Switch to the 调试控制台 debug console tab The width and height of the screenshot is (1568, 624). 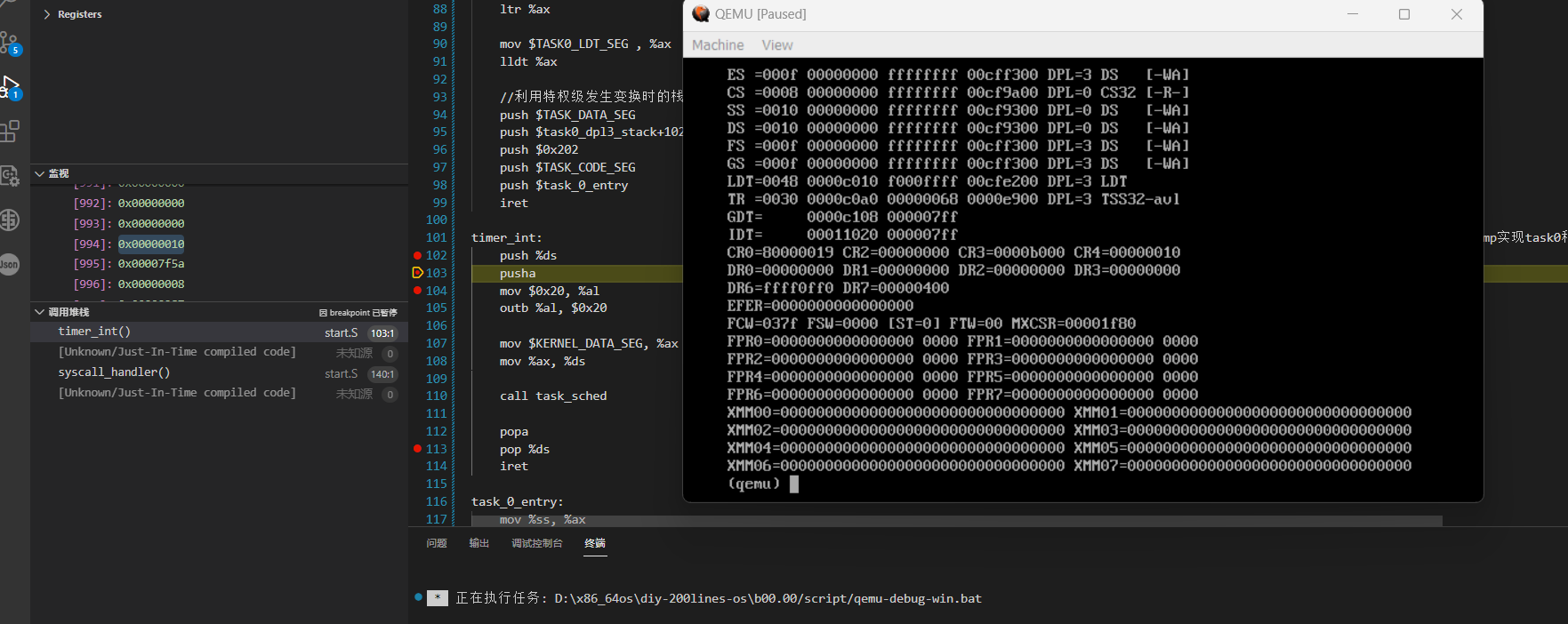point(537,543)
